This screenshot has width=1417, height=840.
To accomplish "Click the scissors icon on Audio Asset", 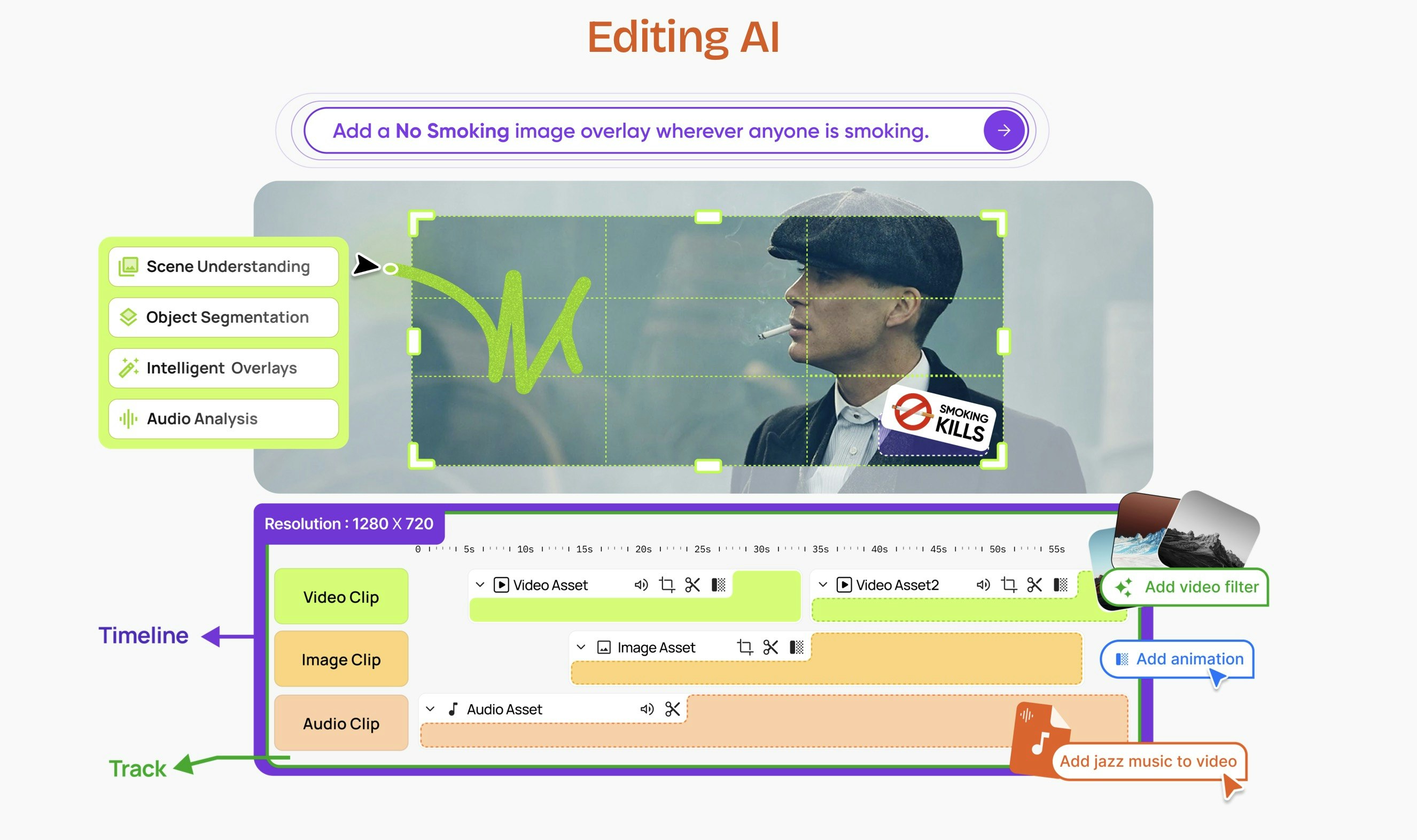I will click(672, 709).
